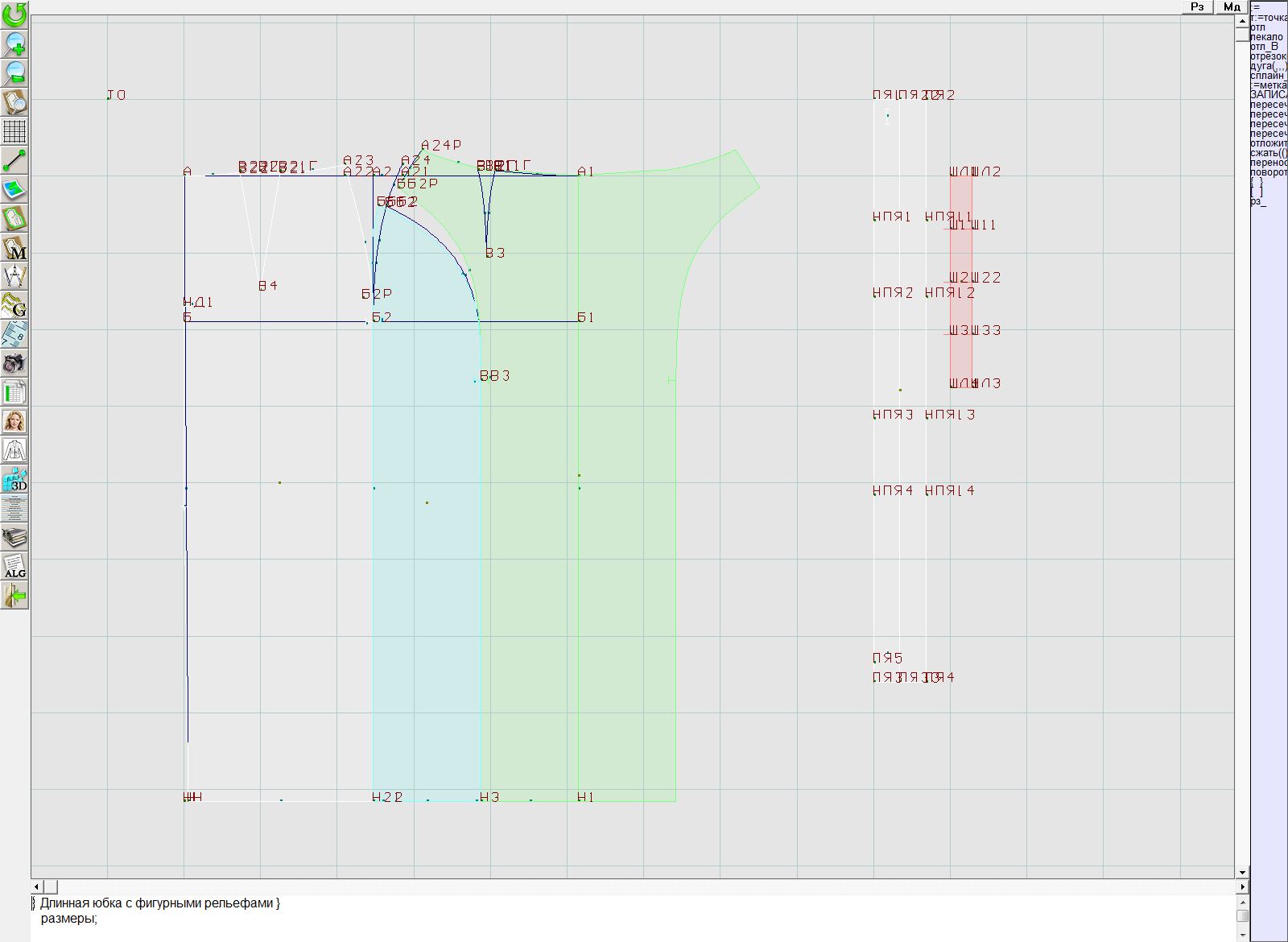1288x942 pixels.
Task: Click the camera snapshot icon
Action: 14,363
